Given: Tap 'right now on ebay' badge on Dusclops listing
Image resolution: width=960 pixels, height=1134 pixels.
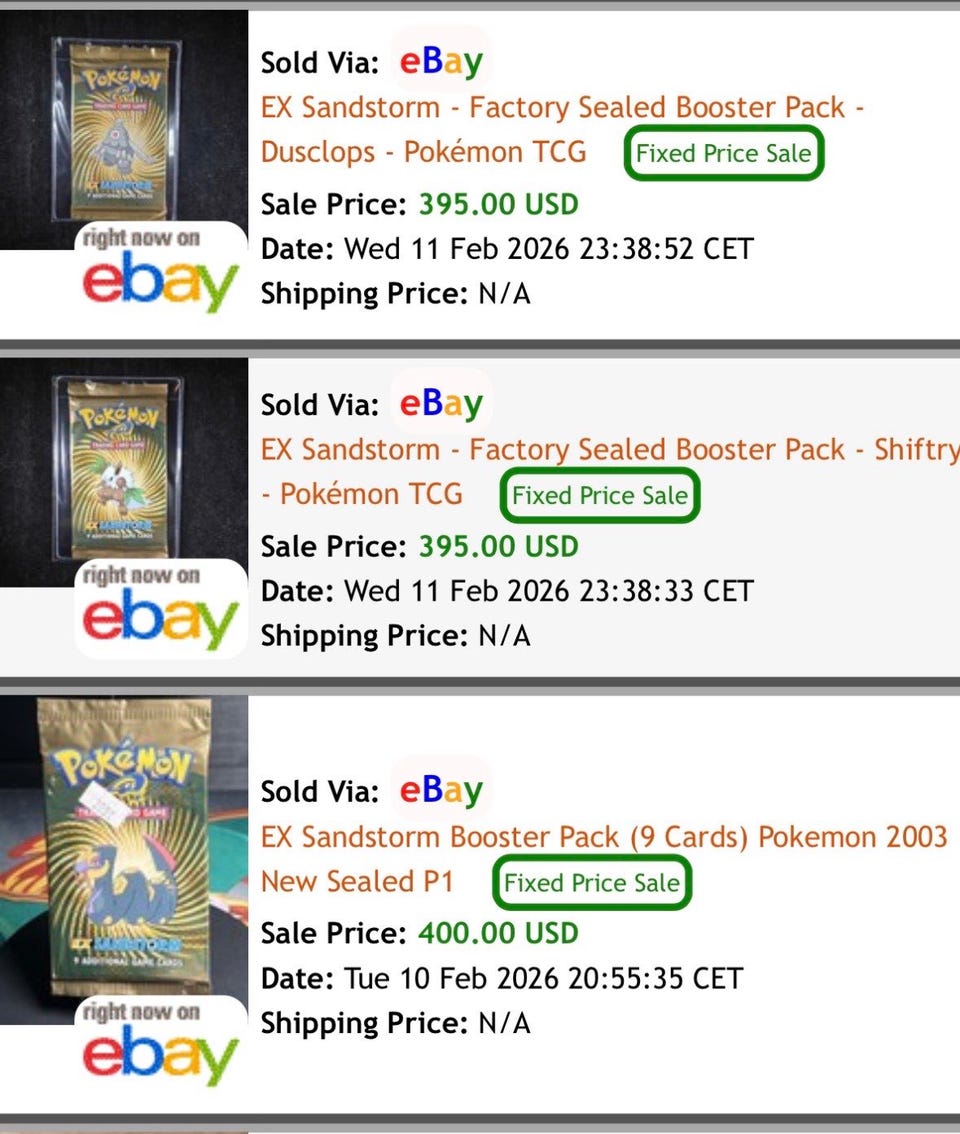Looking at the screenshot, I should [161, 270].
